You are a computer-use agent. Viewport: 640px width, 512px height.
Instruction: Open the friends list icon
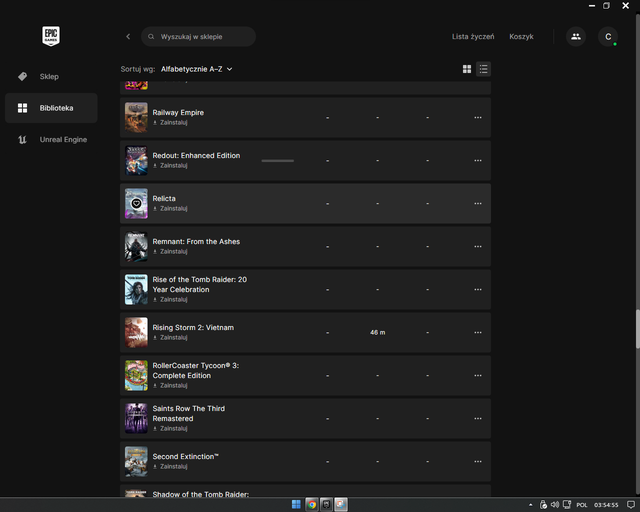pyautogui.click(x=576, y=36)
